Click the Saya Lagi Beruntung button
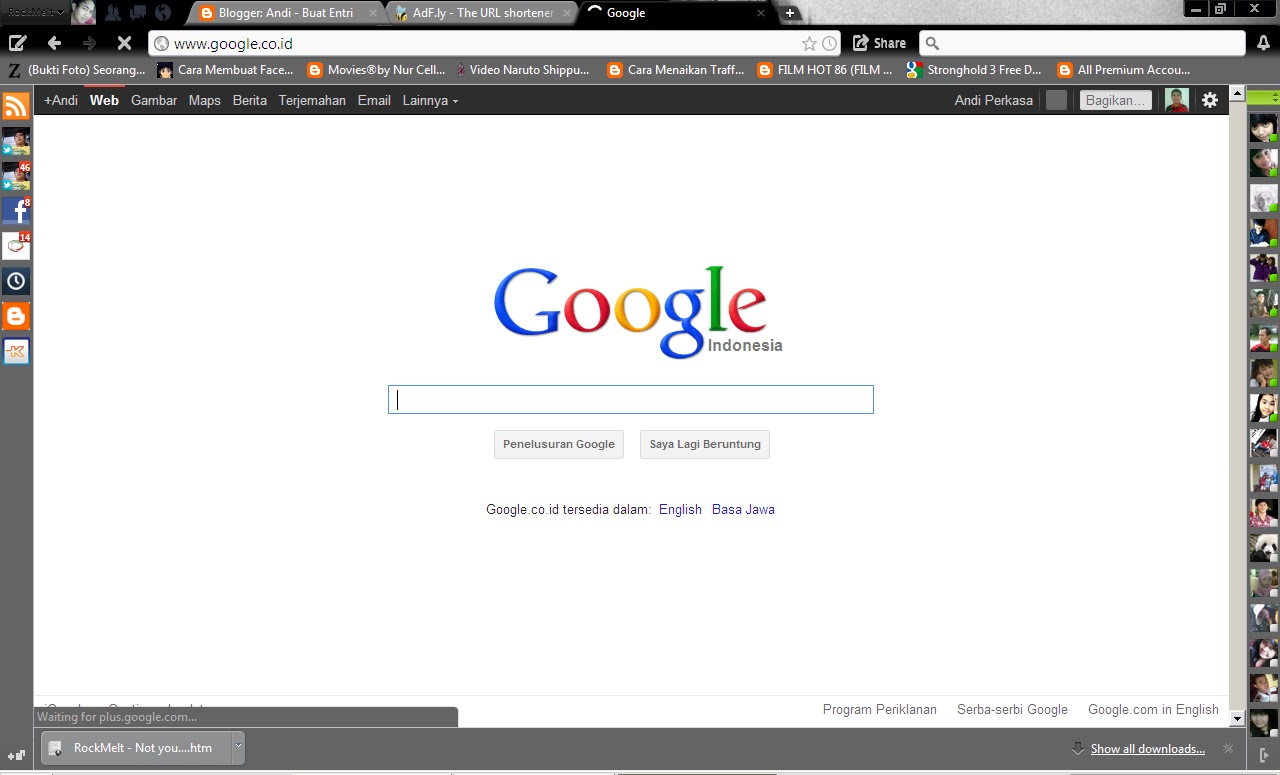1280x775 pixels. click(x=705, y=444)
